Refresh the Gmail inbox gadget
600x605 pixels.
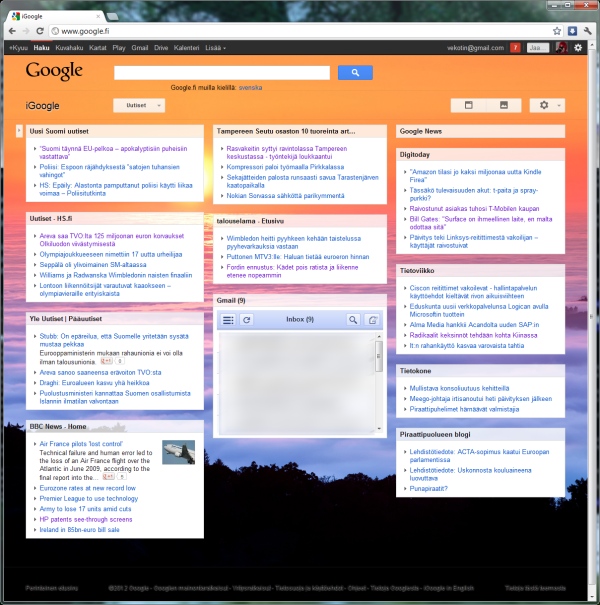click(247, 319)
